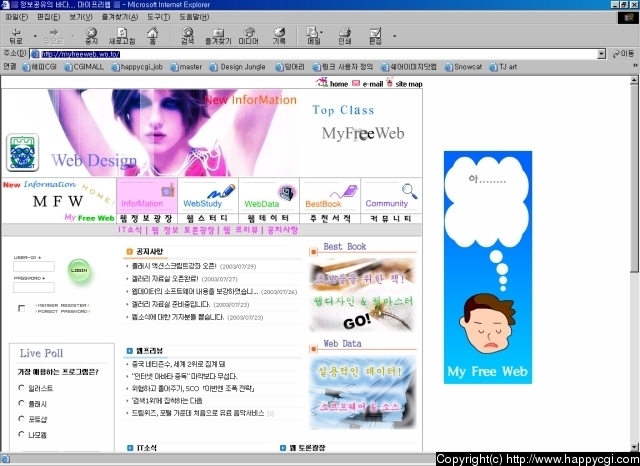Image resolution: width=640 pixels, height=466 pixels.
Task: Click into the USER-ID input field
Action: (x=34, y=266)
